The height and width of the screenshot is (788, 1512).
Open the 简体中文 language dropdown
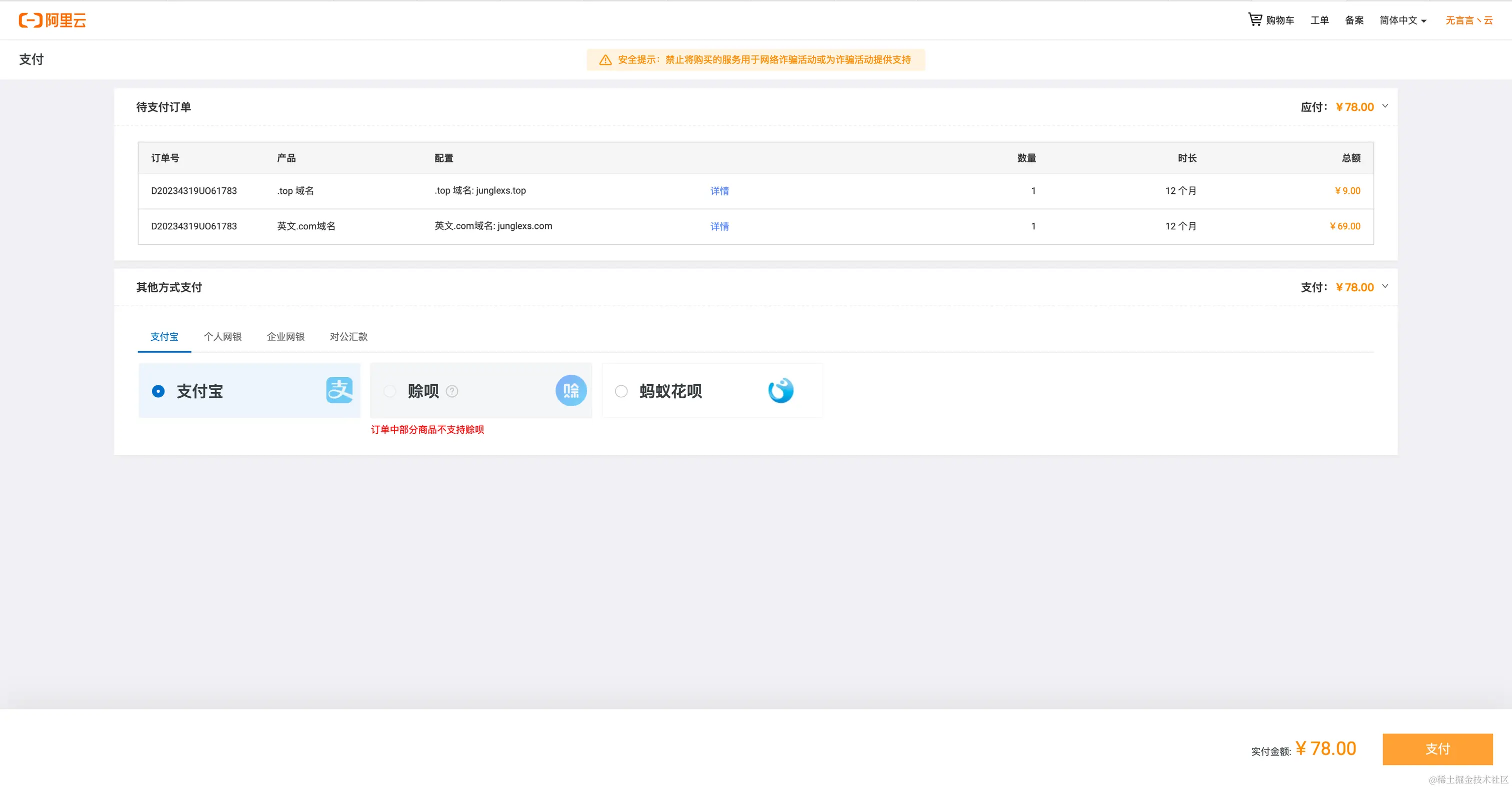(1403, 20)
